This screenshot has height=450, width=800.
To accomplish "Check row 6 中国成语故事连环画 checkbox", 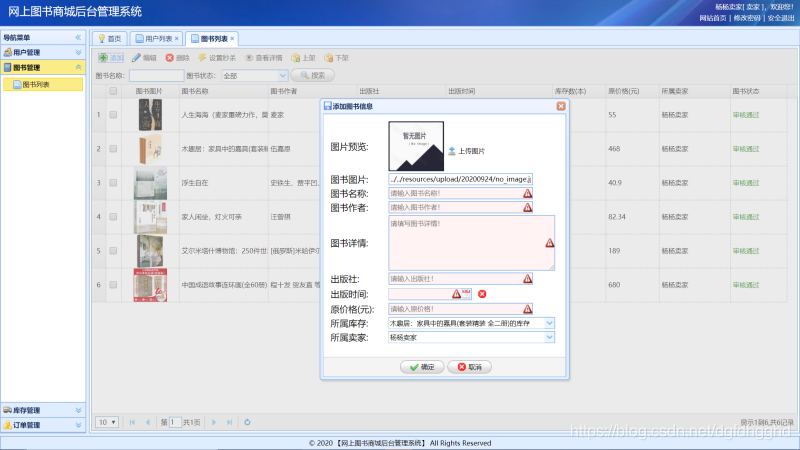I will tap(113, 285).
